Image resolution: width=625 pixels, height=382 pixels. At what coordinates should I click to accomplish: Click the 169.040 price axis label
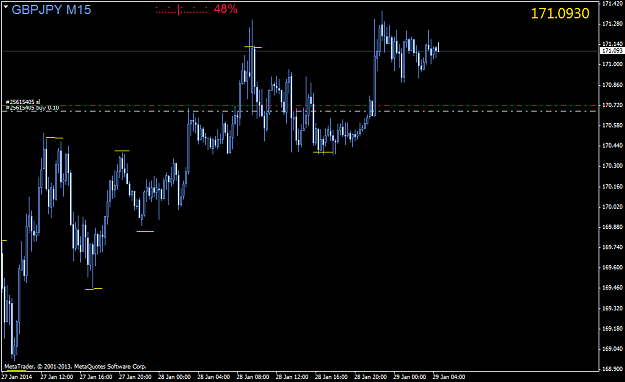612,349
